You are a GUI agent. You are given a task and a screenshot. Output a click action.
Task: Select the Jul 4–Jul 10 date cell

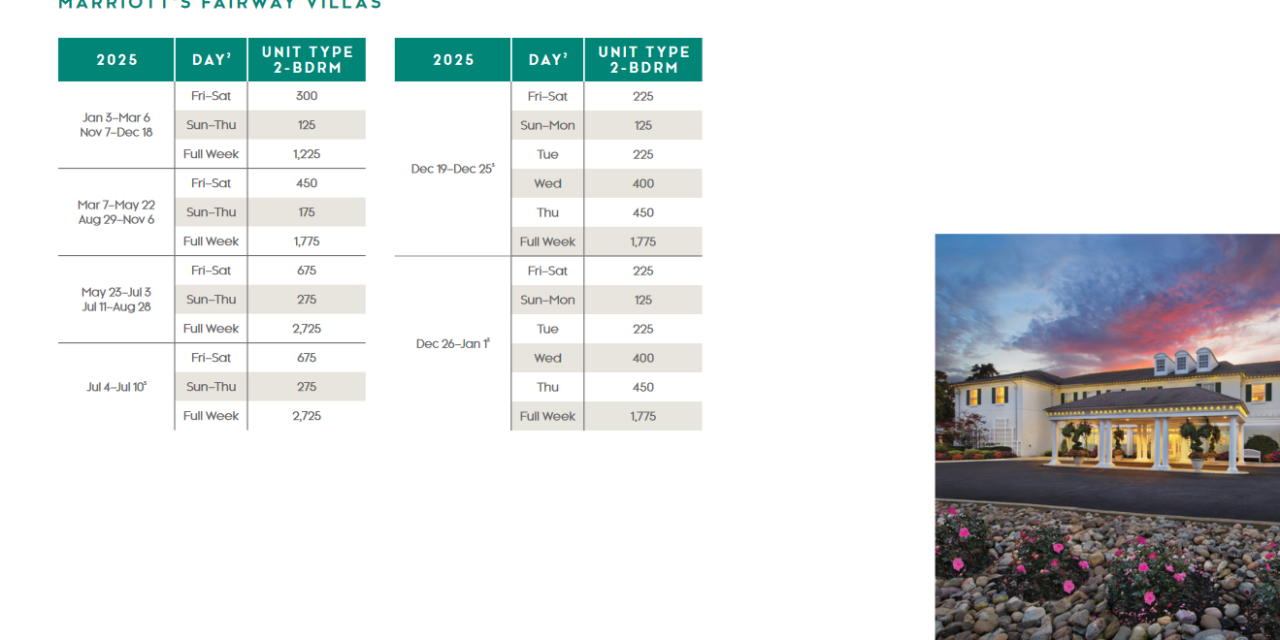[x=117, y=387]
